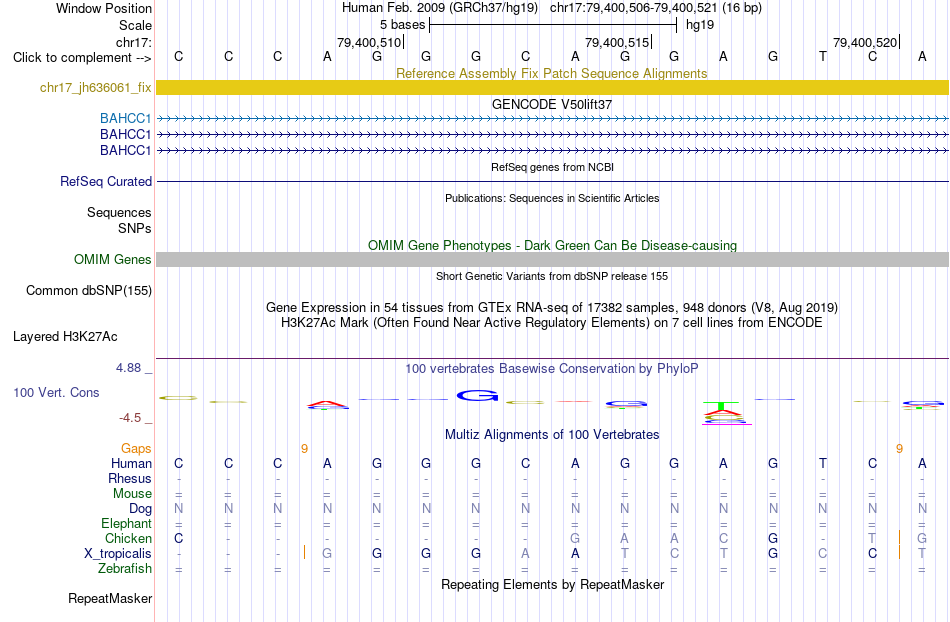Image resolution: width=950 pixels, height=622 pixels.
Task: Click the 79,400,510 position marker
Action: pos(369,42)
